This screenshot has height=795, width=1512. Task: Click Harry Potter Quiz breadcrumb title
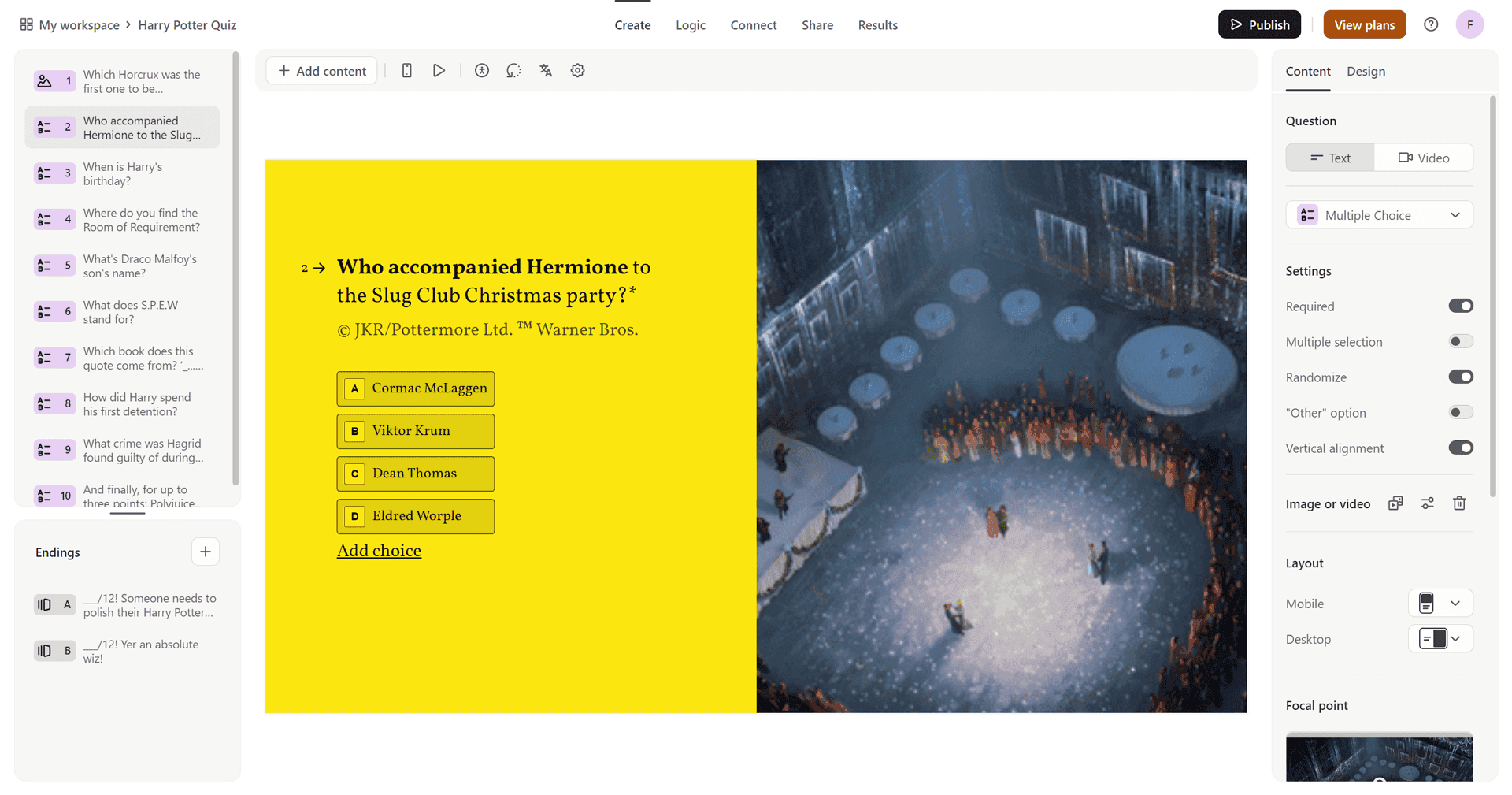pyautogui.click(x=187, y=25)
